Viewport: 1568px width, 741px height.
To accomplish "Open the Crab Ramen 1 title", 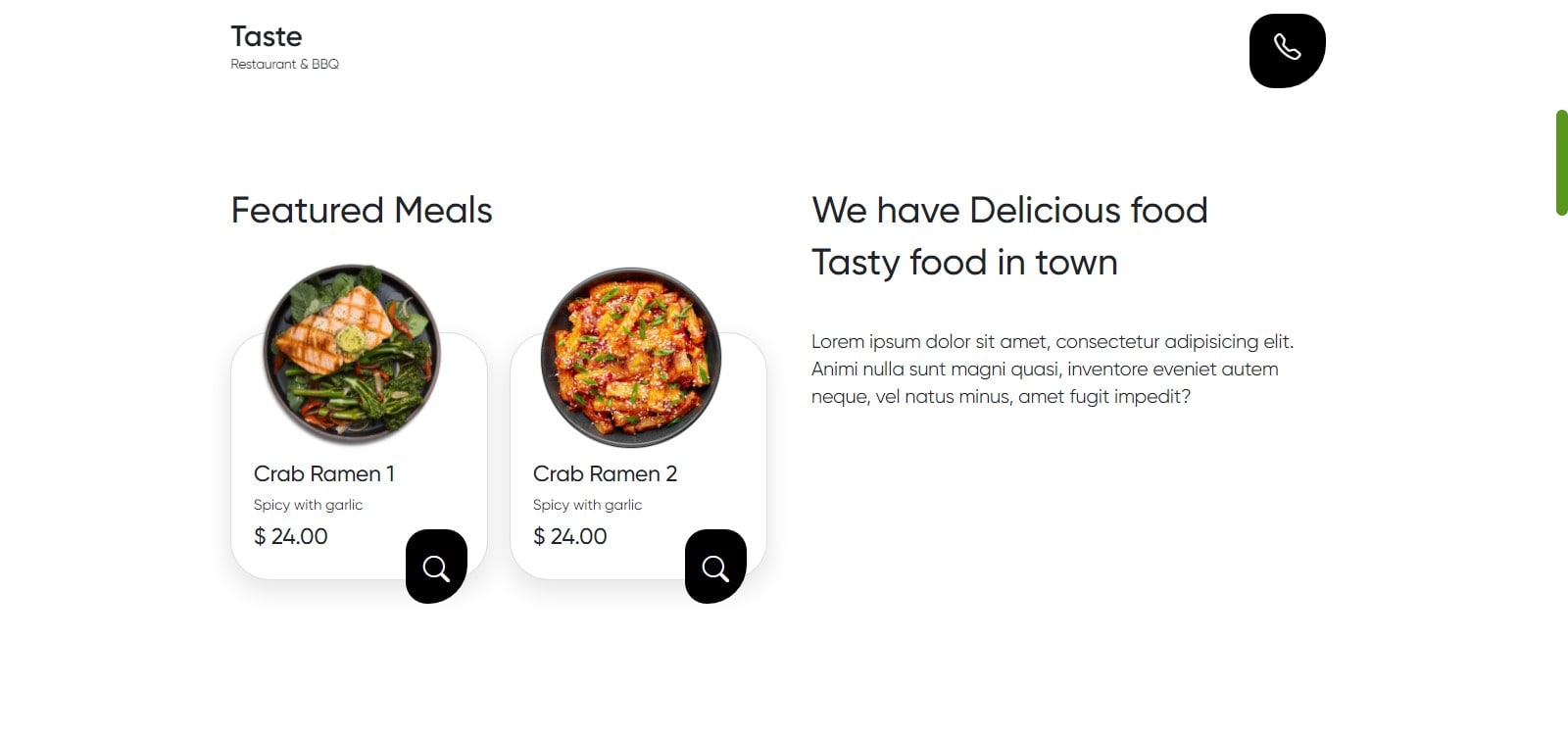I will pyautogui.click(x=324, y=474).
